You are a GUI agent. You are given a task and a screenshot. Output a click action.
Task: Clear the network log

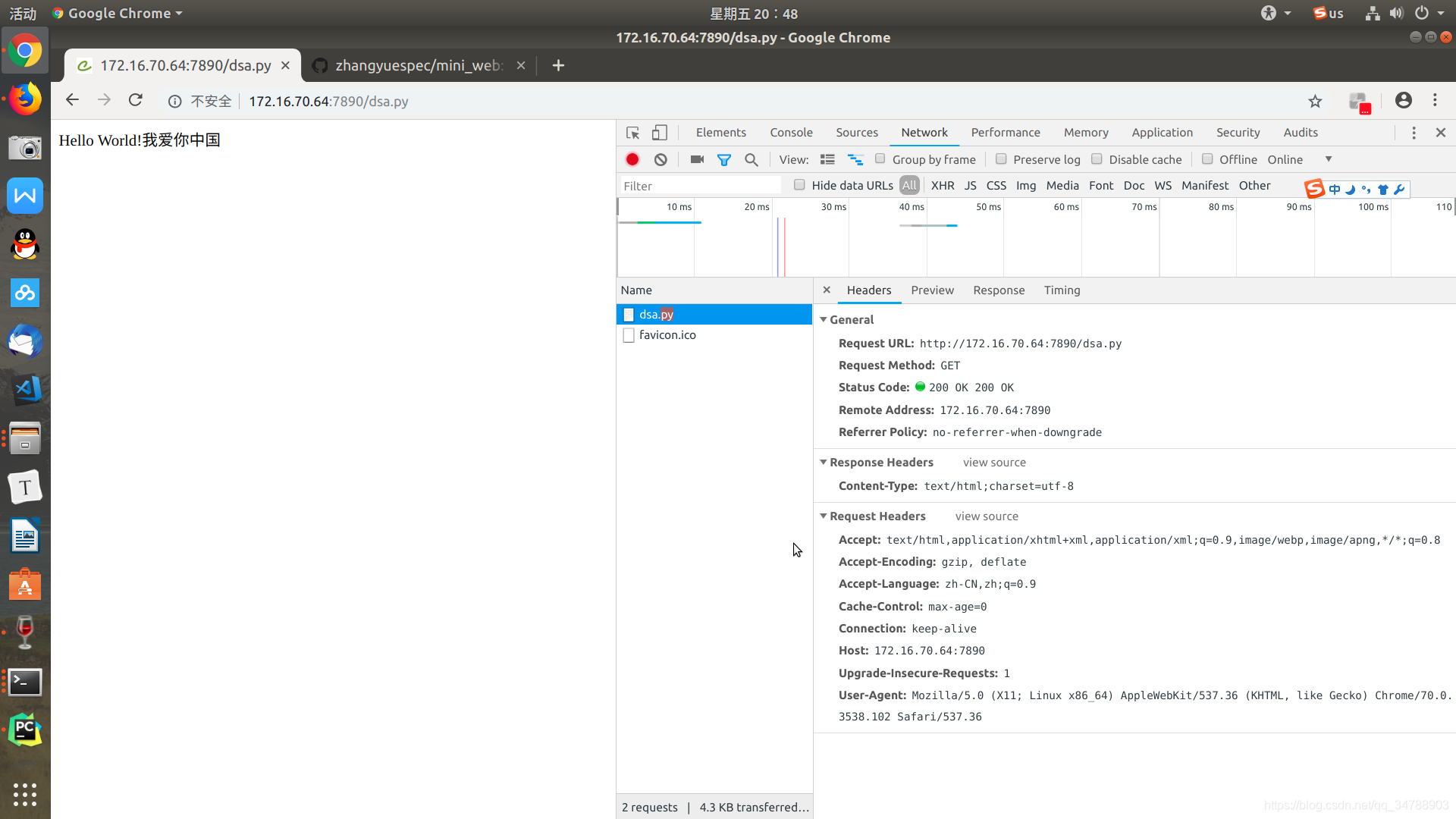(x=661, y=159)
